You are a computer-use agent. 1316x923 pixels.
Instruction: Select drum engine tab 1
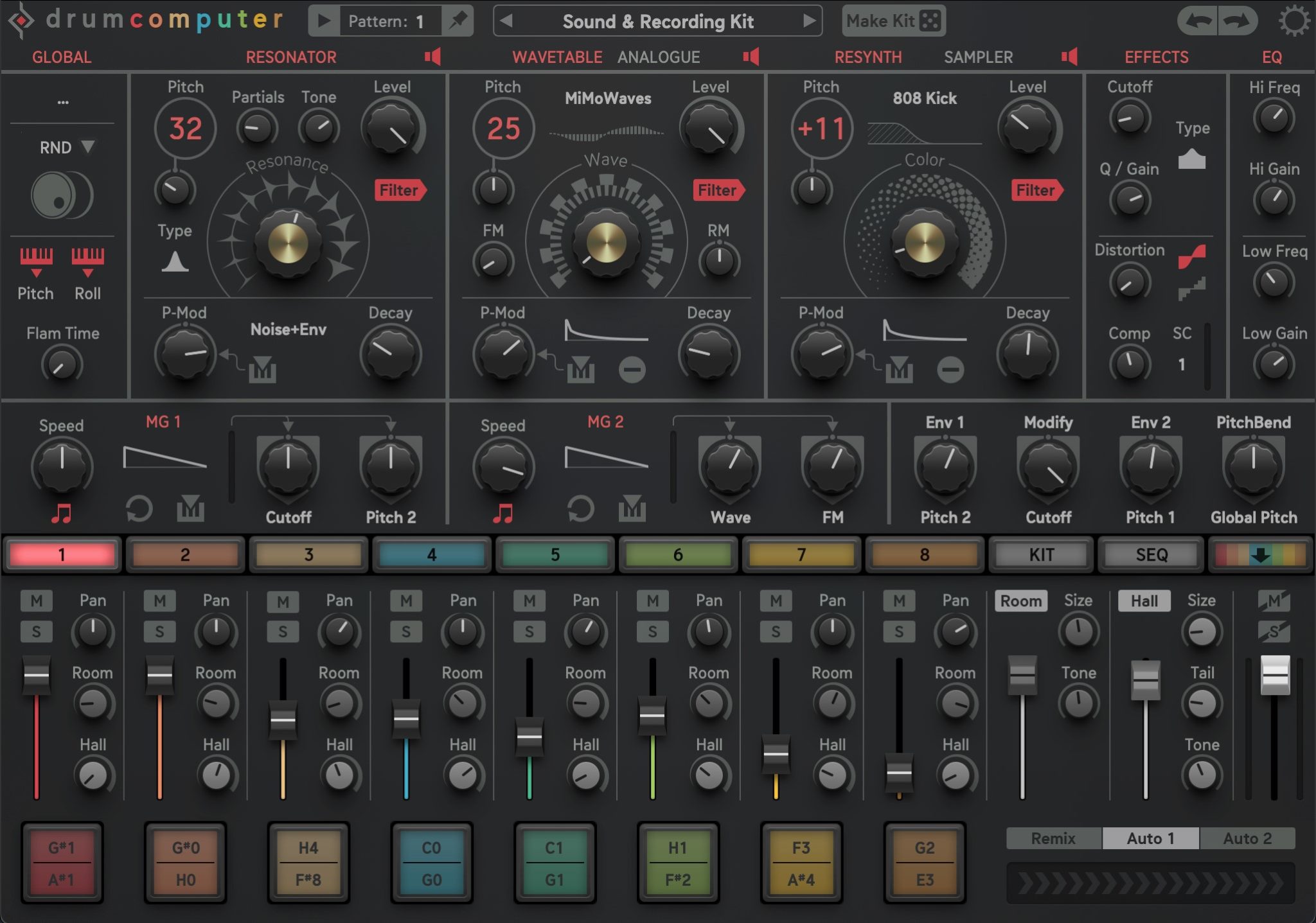[62, 554]
